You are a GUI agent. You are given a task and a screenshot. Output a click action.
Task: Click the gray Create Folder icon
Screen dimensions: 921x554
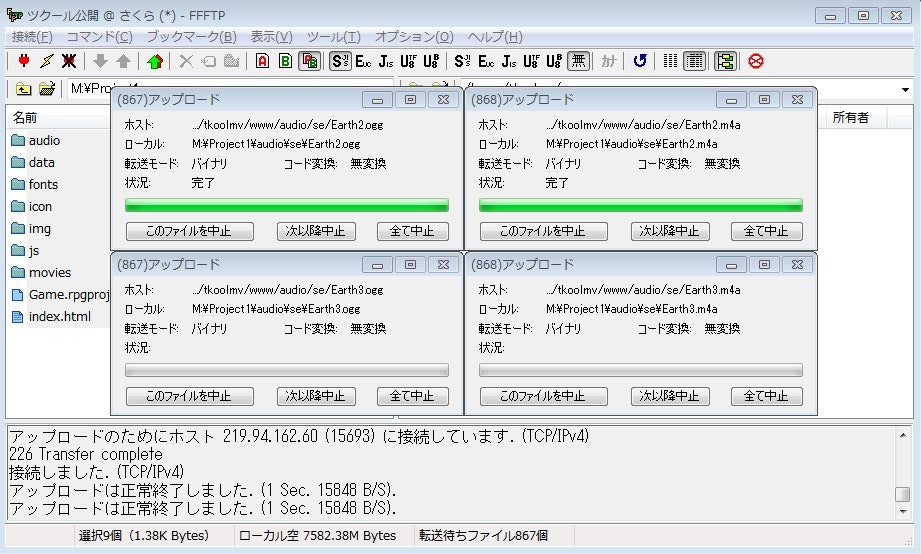(231, 61)
